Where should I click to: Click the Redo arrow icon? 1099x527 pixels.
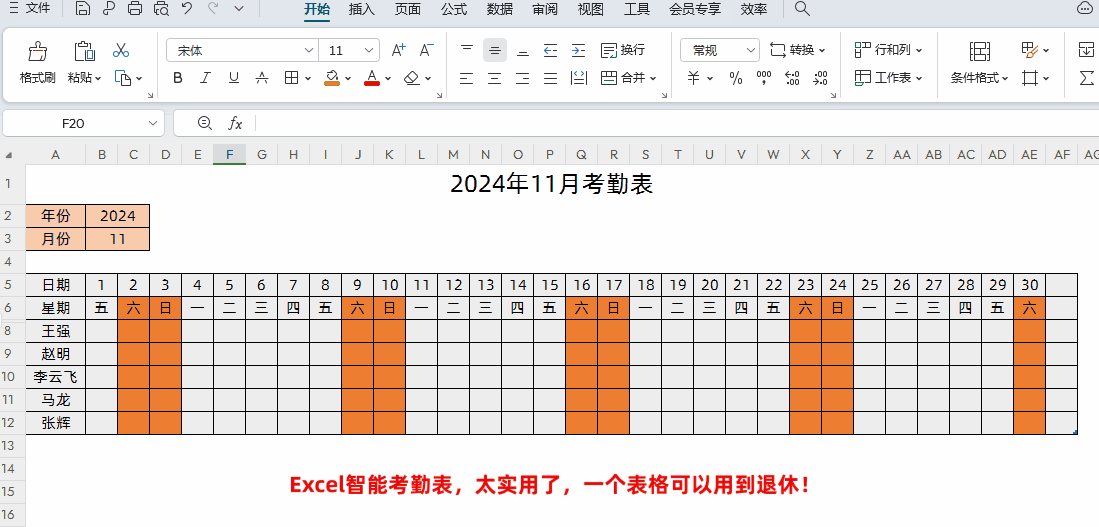213,8
